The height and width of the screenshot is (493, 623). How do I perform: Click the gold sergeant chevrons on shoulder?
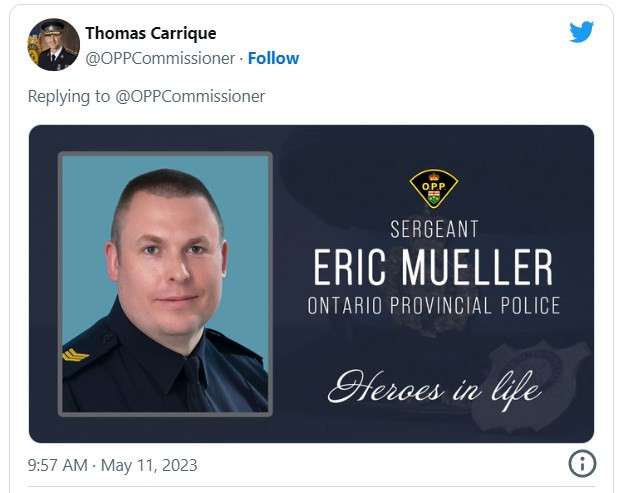pos(75,355)
